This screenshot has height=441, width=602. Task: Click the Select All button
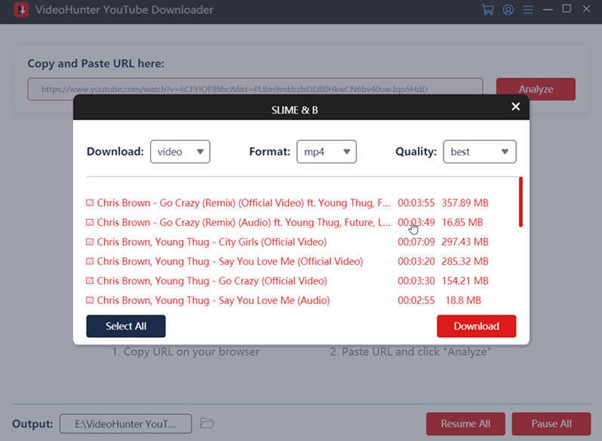tap(125, 326)
